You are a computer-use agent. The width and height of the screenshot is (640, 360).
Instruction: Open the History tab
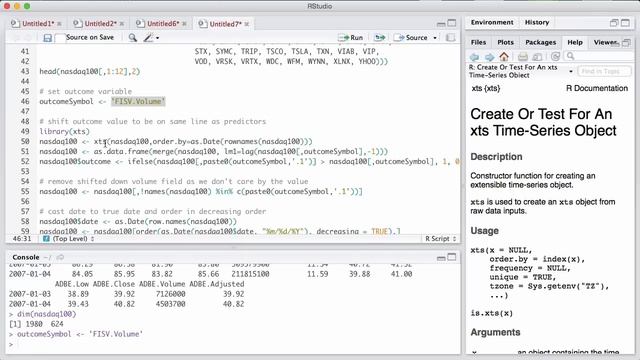click(537, 22)
